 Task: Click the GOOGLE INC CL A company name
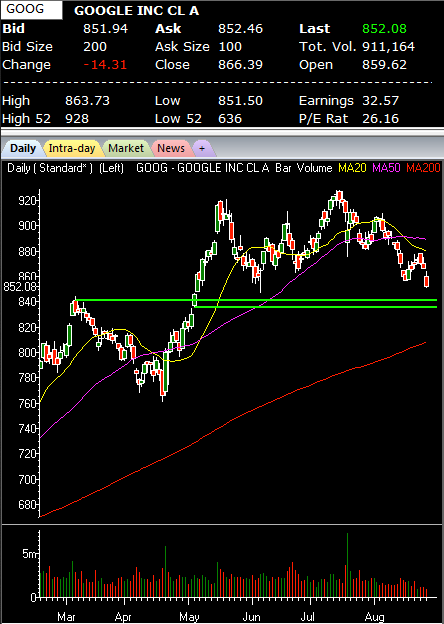136,11
